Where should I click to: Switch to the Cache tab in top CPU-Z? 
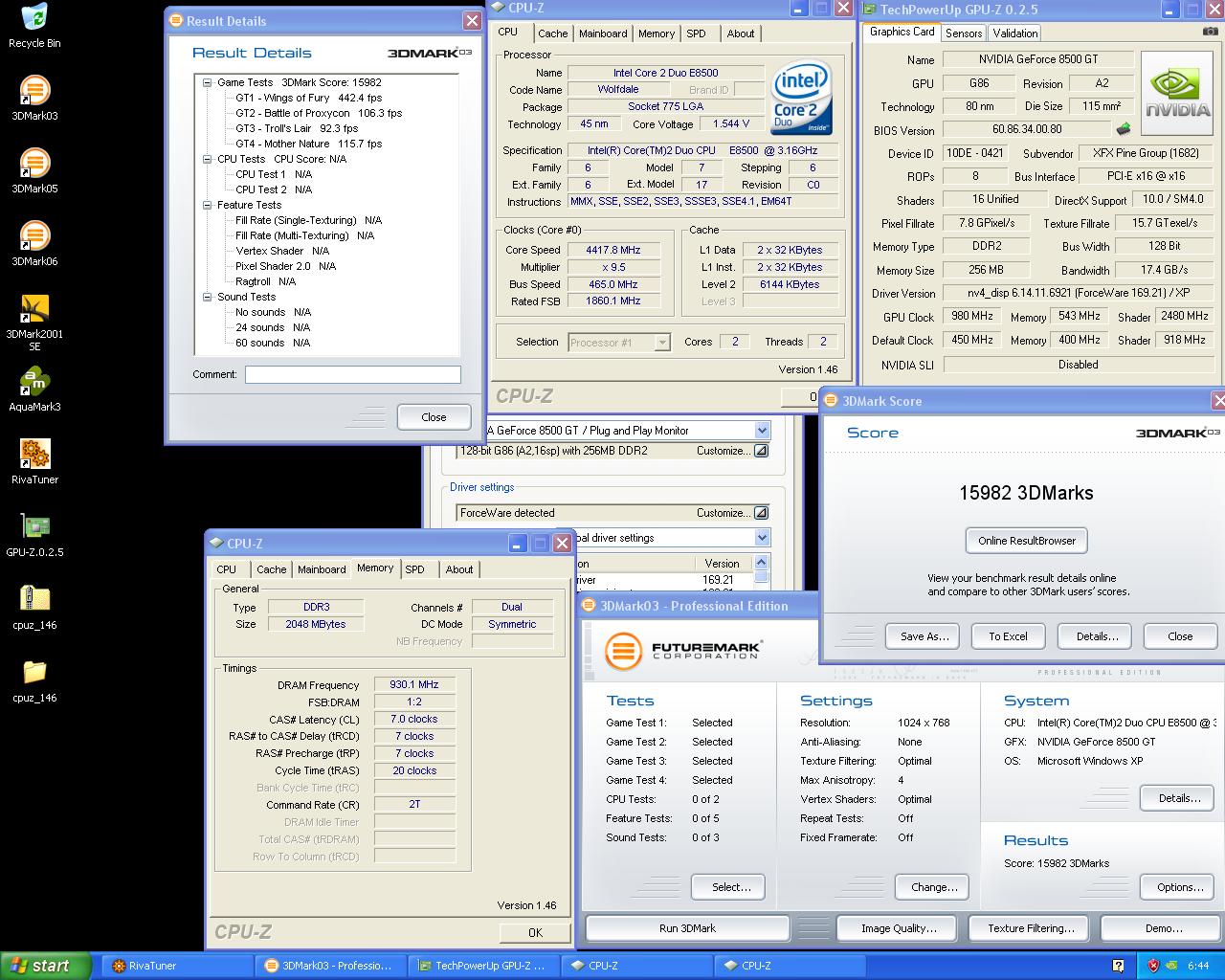click(x=552, y=33)
